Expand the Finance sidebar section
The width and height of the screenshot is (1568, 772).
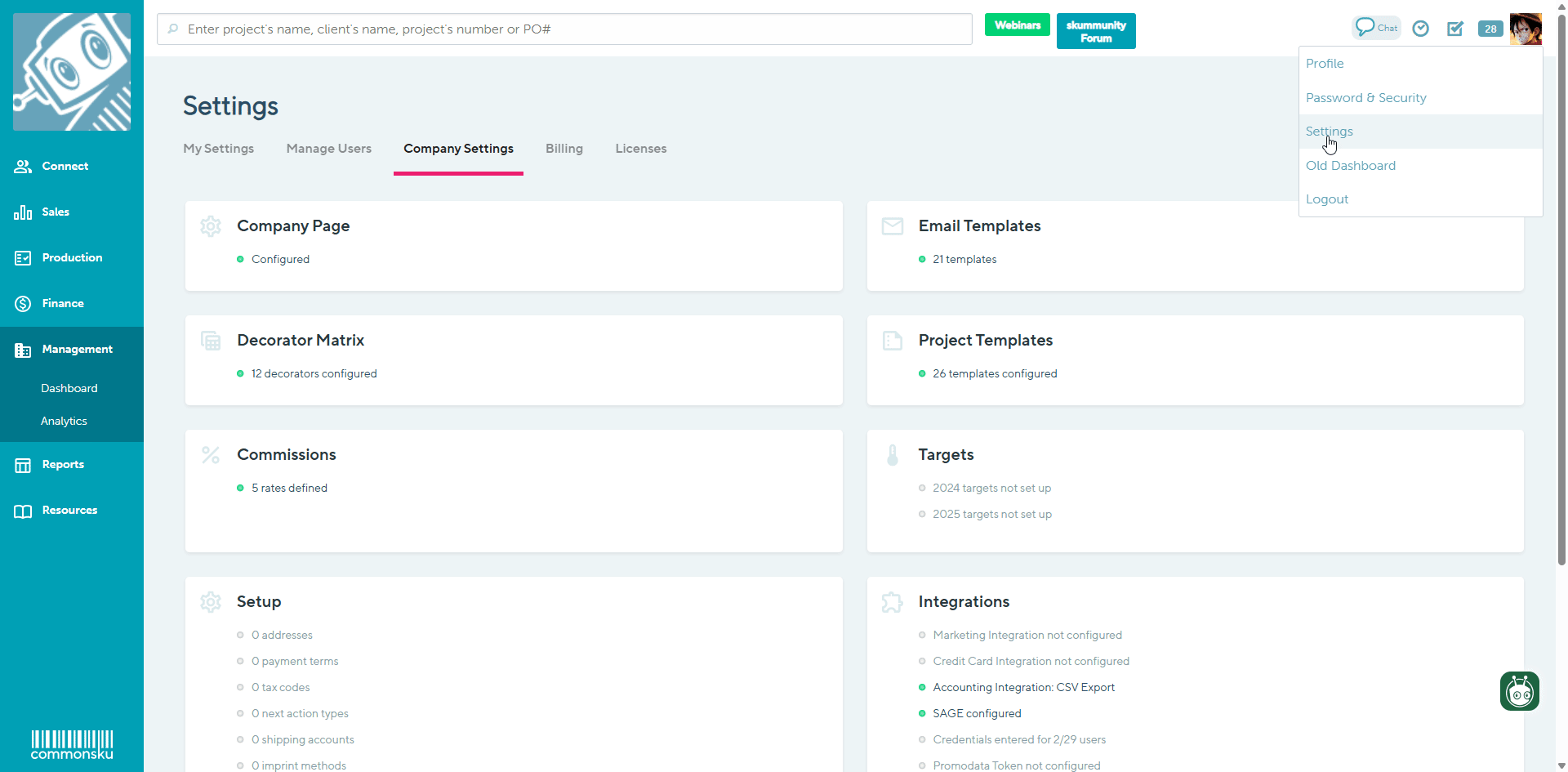click(x=63, y=304)
